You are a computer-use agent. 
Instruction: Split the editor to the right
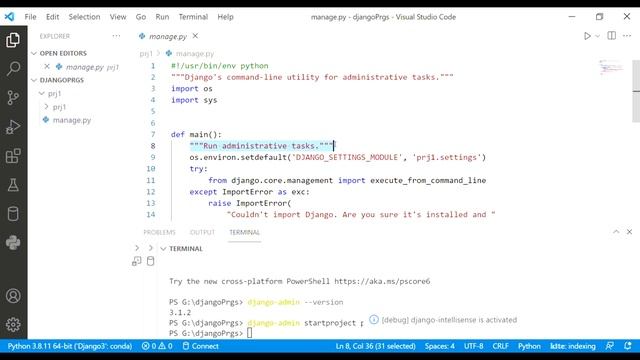611,36
